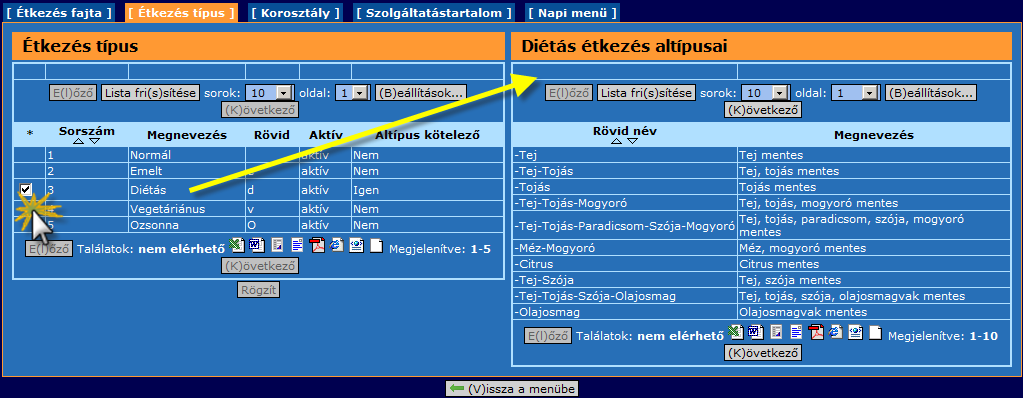
Task: Click the Olajosmagvak mentes cell
Action: pos(874,312)
